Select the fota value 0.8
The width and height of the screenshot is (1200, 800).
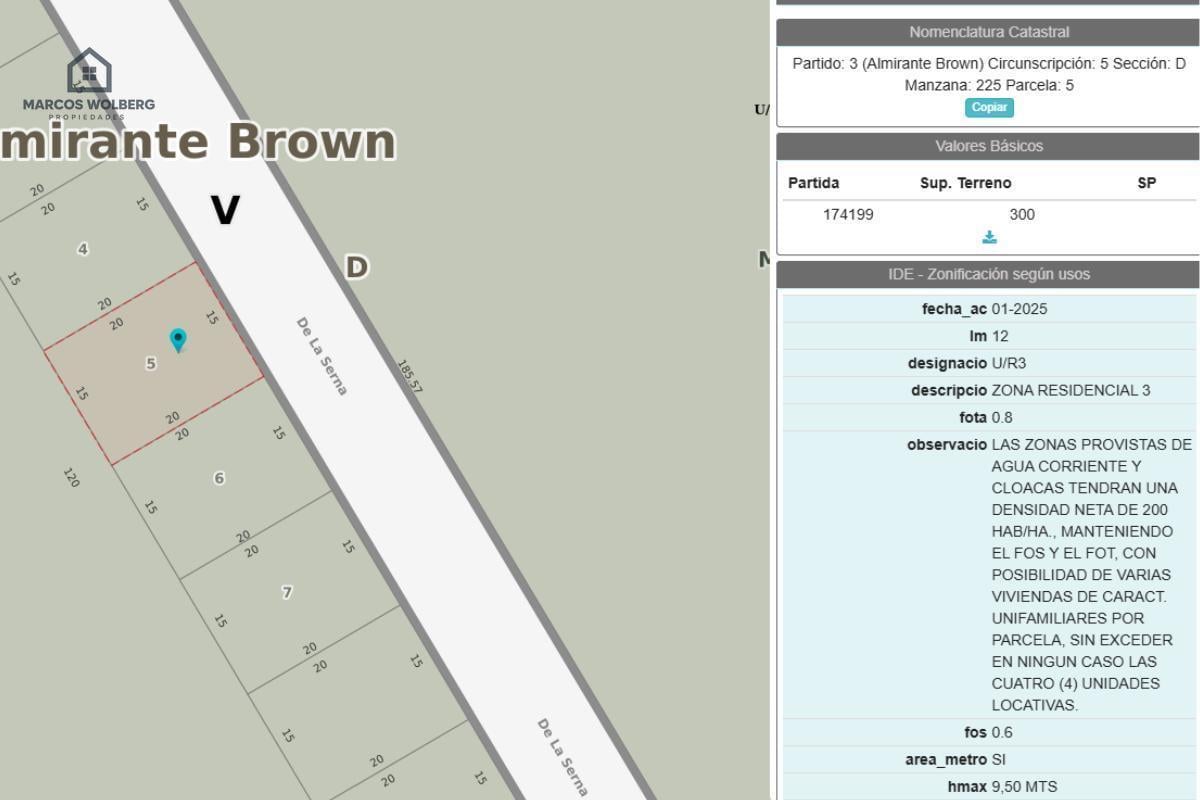(1002, 417)
